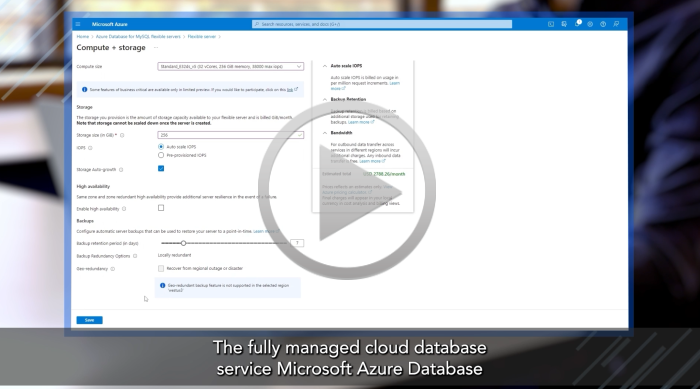
Task: Collapse the Bandwidth pricing section
Action: (325, 133)
